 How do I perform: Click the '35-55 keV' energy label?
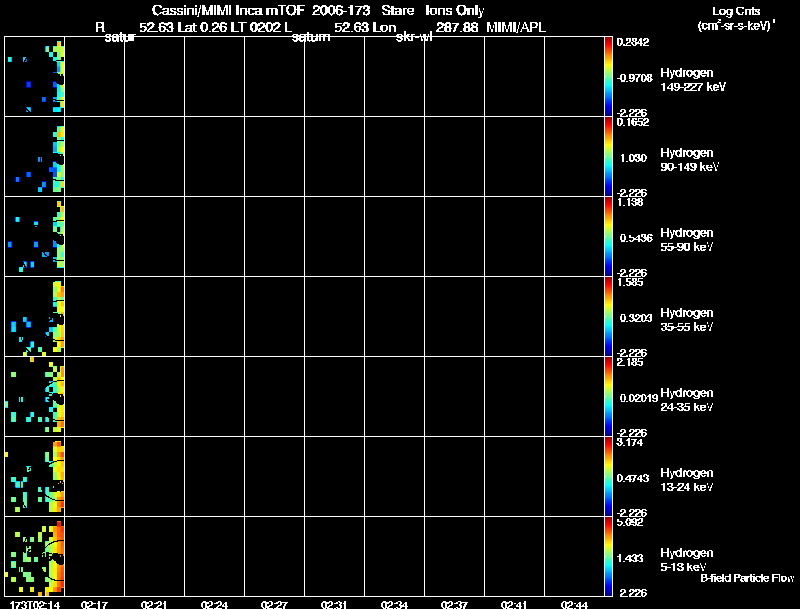[x=686, y=327]
